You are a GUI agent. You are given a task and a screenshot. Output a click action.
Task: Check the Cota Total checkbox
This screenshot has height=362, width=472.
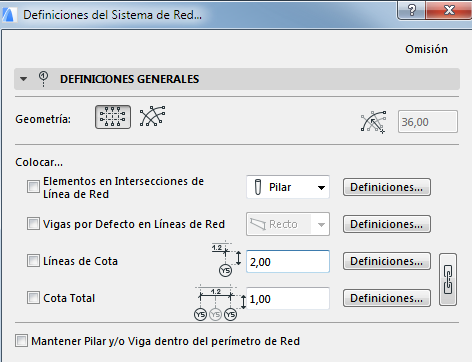coord(33,298)
